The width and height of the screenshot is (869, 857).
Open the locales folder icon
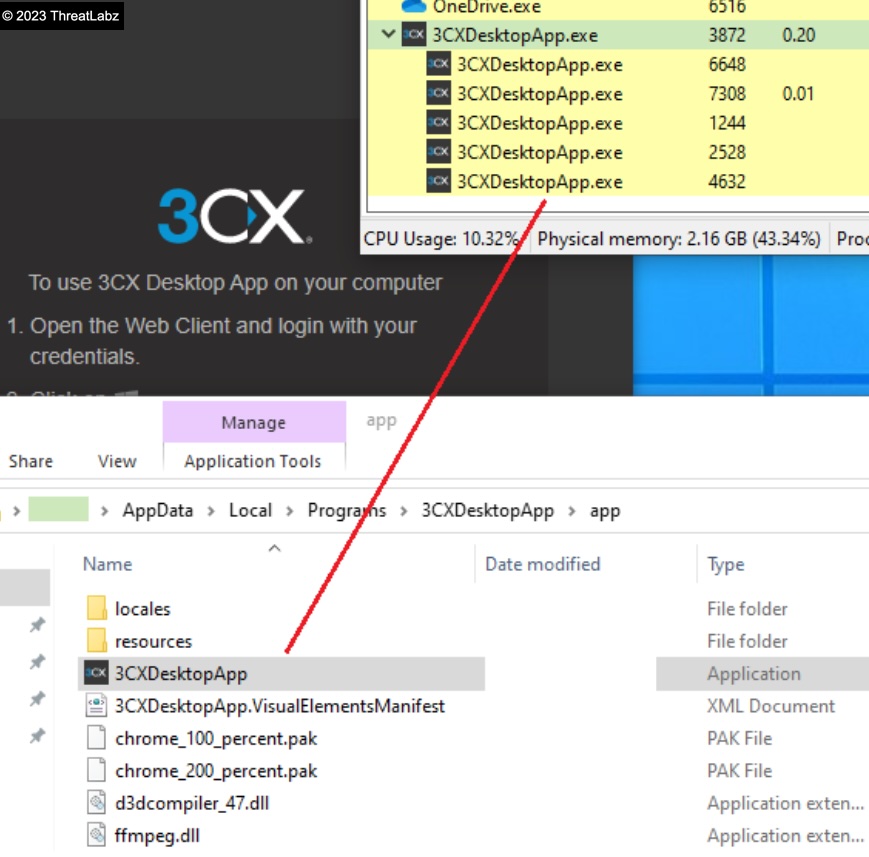(x=96, y=608)
